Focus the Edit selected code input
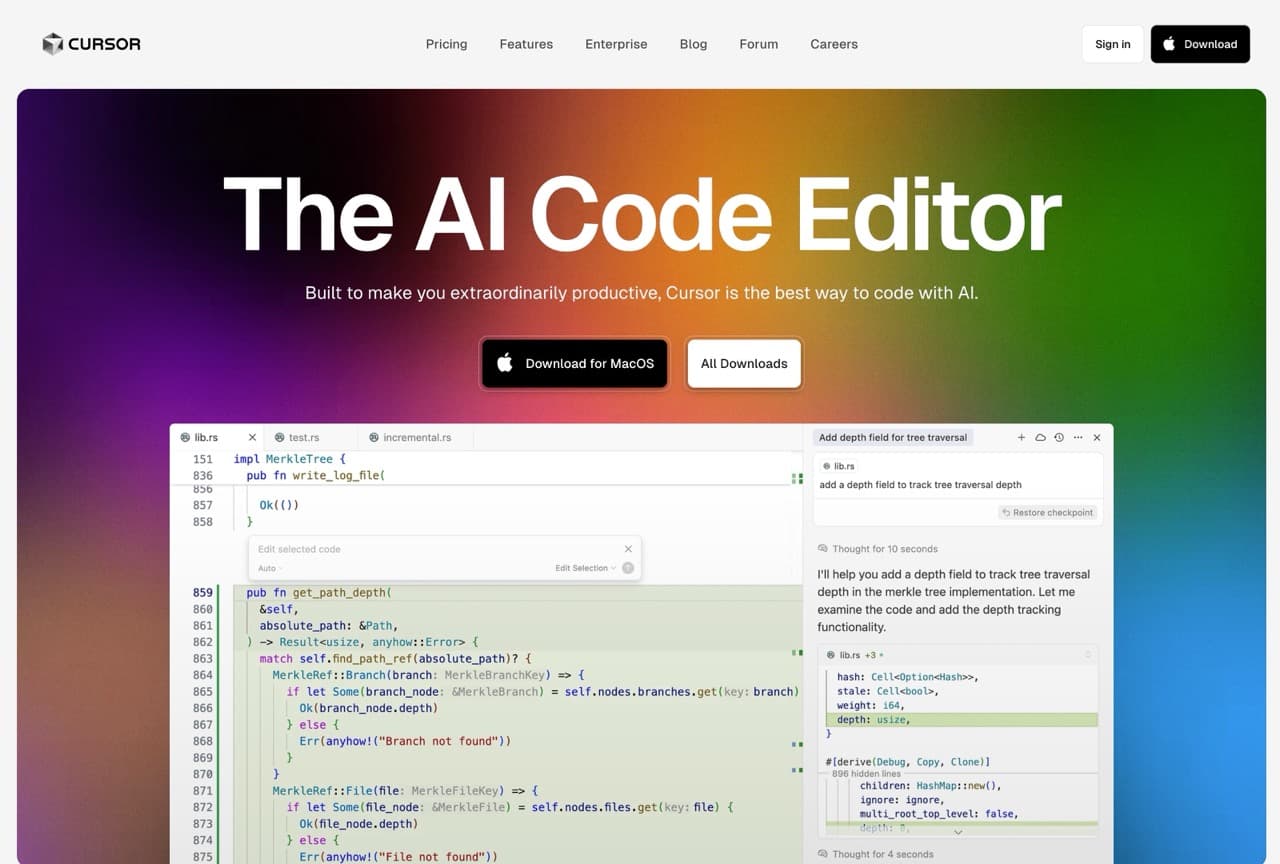This screenshot has width=1280, height=864. click(436, 549)
